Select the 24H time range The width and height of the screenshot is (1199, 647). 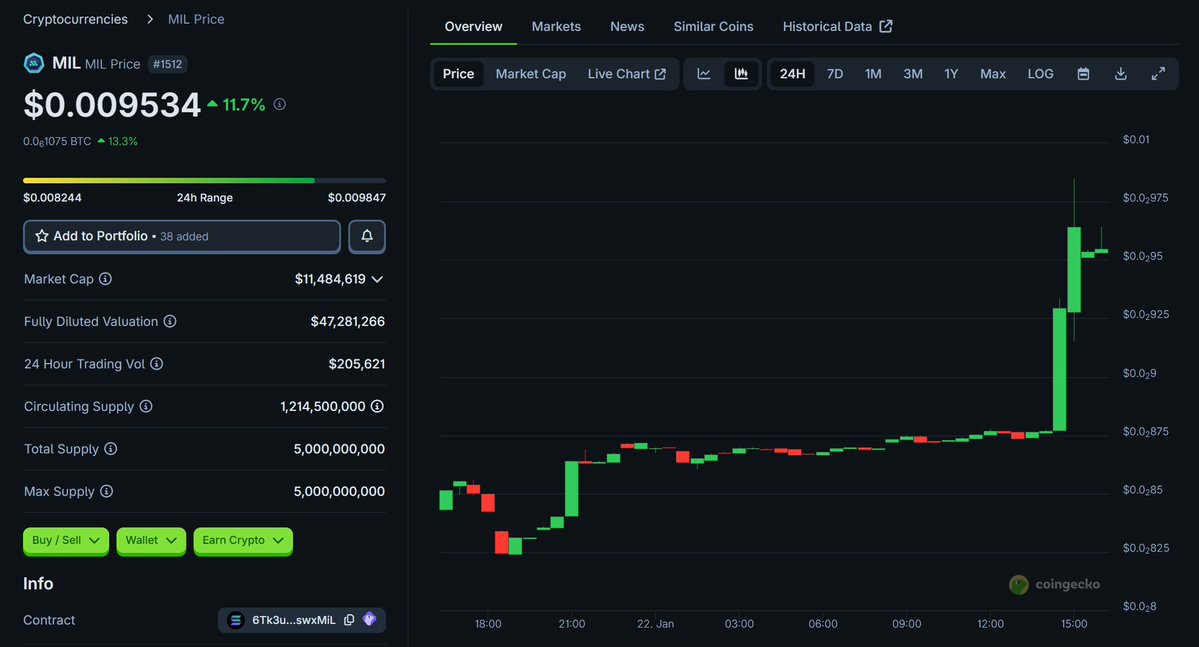pos(792,74)
